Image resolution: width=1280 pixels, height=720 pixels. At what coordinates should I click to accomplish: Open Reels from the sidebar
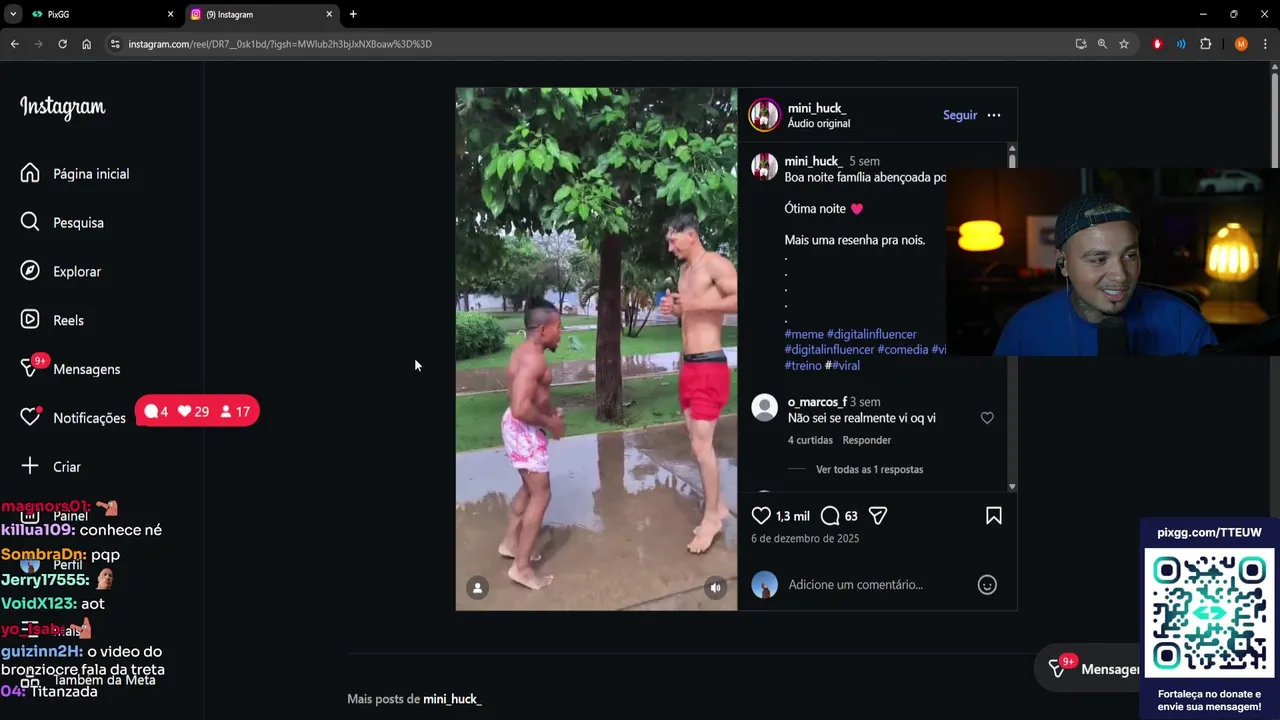pyautogui.click(x=68, y=320)
